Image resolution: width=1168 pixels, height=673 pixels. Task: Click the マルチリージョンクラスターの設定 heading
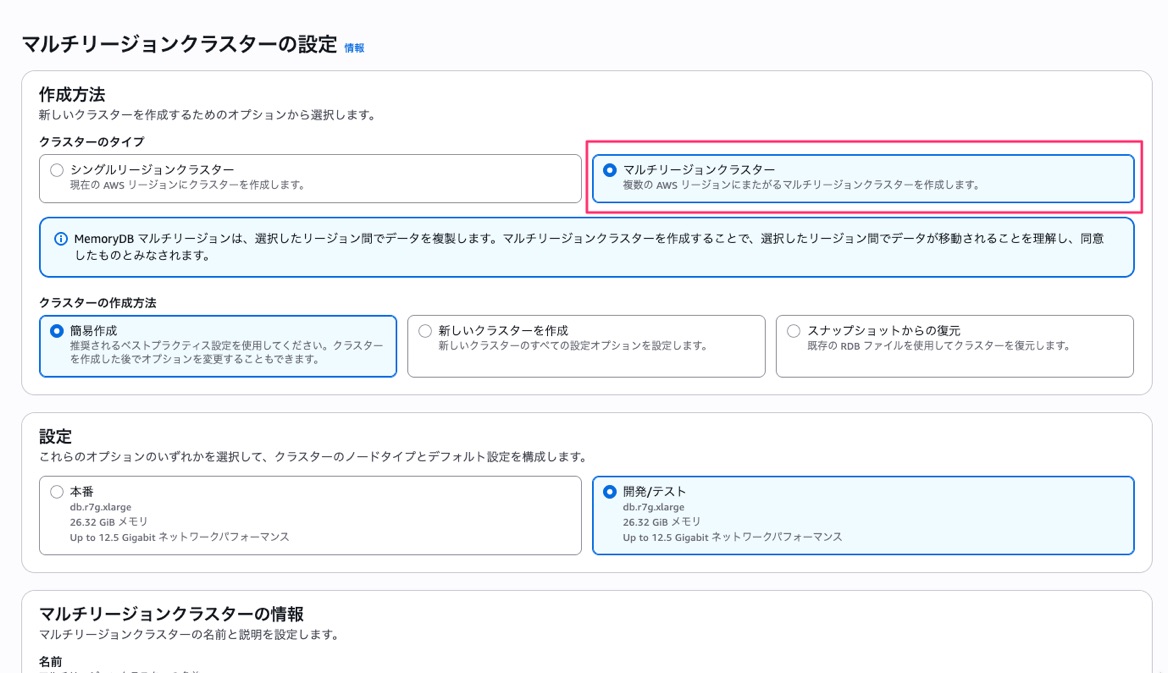179,45
